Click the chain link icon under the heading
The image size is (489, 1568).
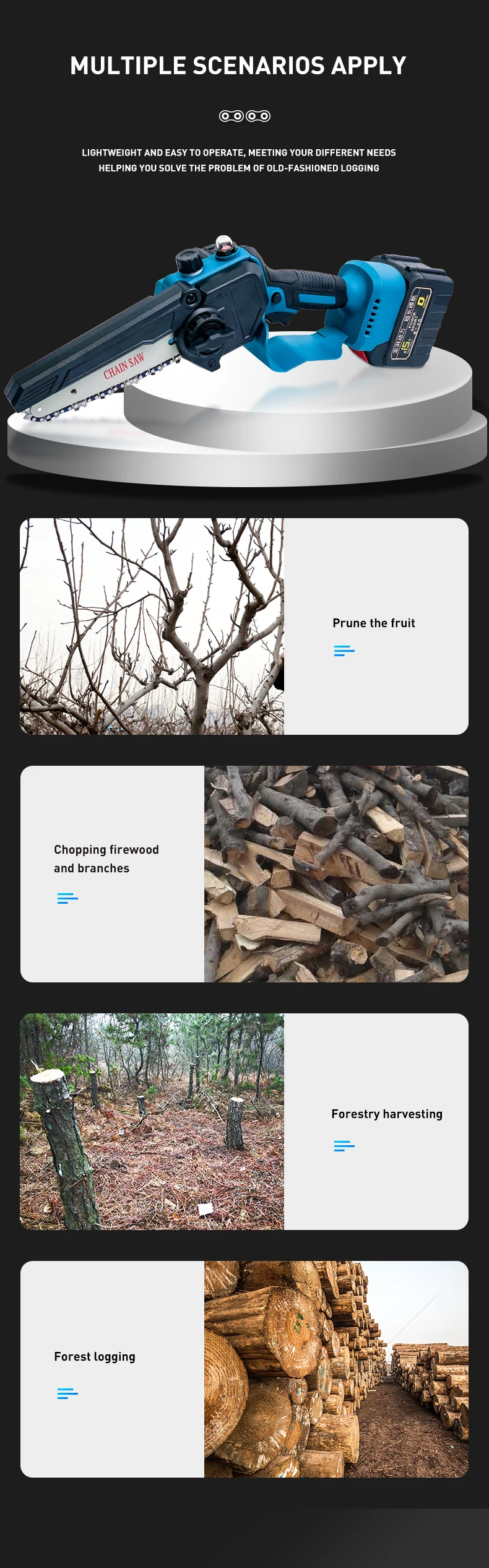pyautogui.click(x=244, y=116)
